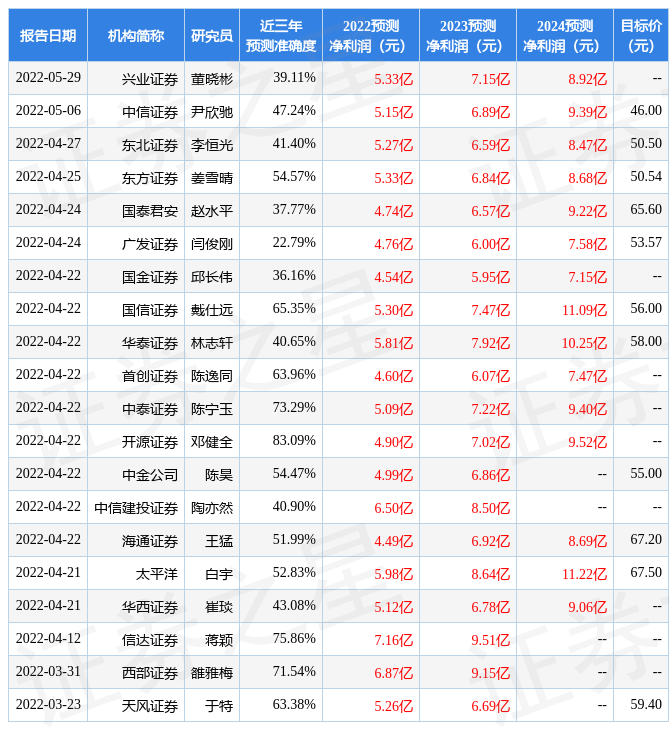
Task: Click the 报告日期 column header
Action: click(48, 35)
